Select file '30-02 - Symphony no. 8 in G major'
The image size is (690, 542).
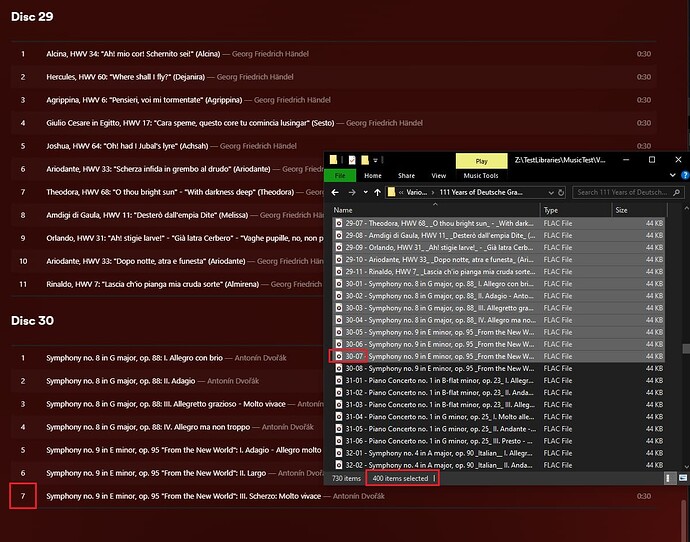(x=499, y=296)
